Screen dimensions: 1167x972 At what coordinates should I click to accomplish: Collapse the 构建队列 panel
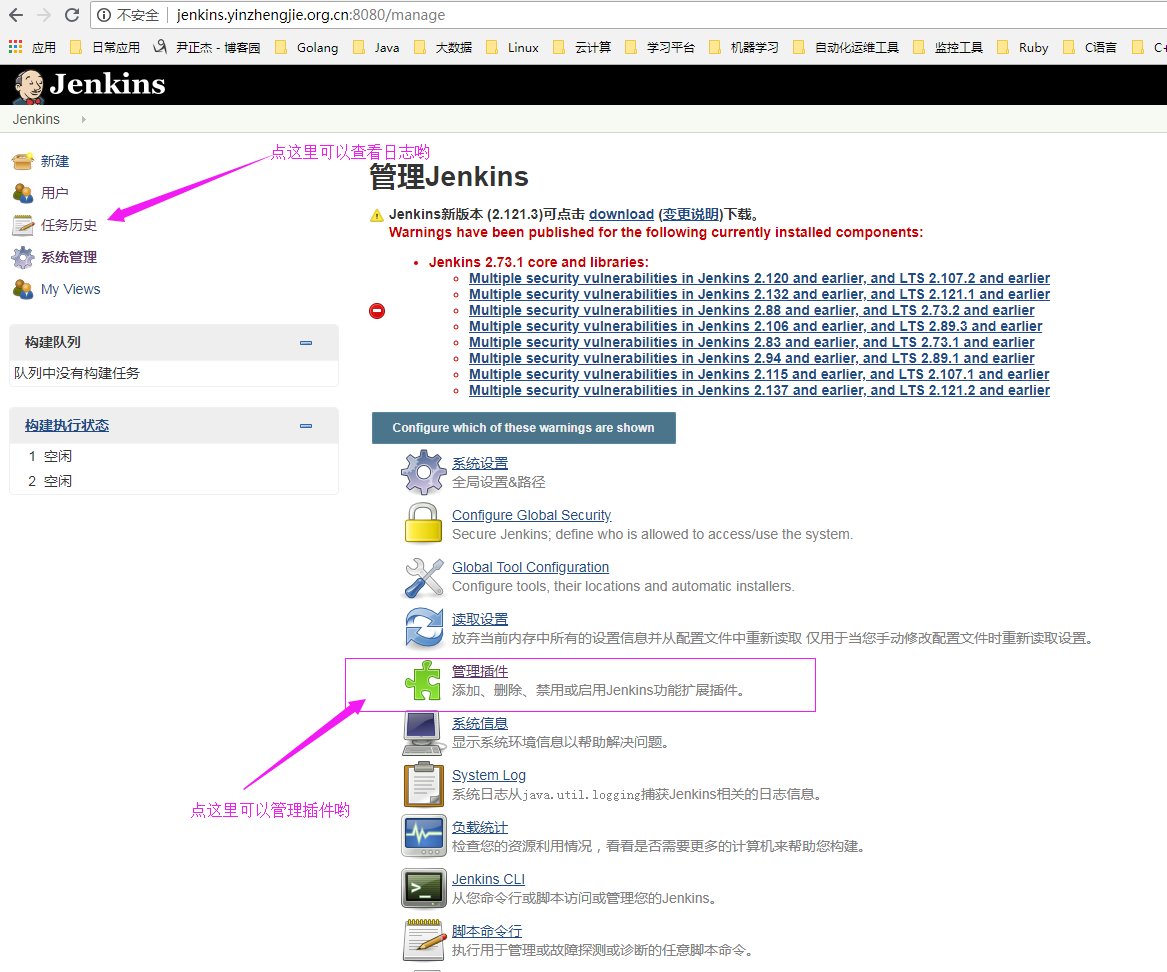coord(306,343)
